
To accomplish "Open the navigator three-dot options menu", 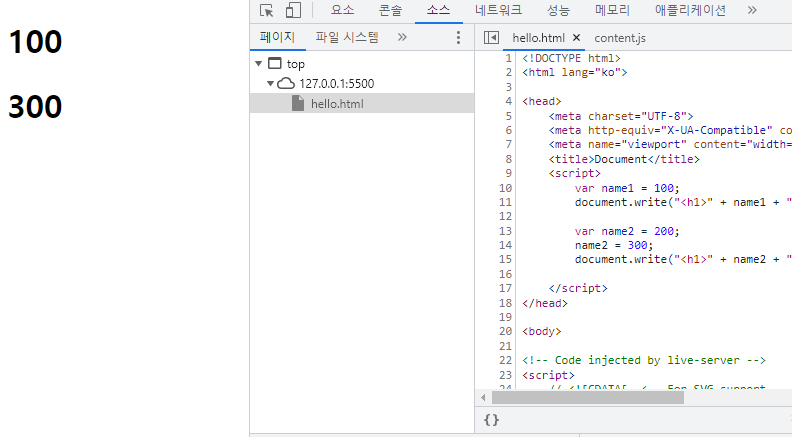I will tap(458, 37).
